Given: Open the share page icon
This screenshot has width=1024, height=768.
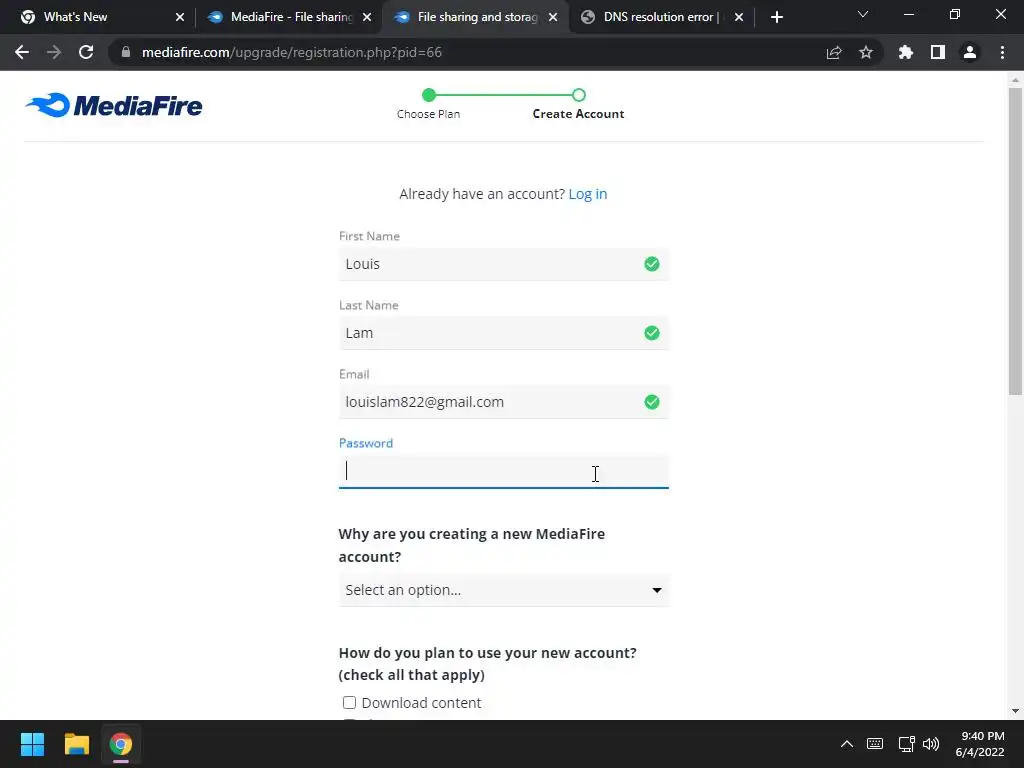Looking at the screenshot, I should pyautogui.click(x=834, y=52).
